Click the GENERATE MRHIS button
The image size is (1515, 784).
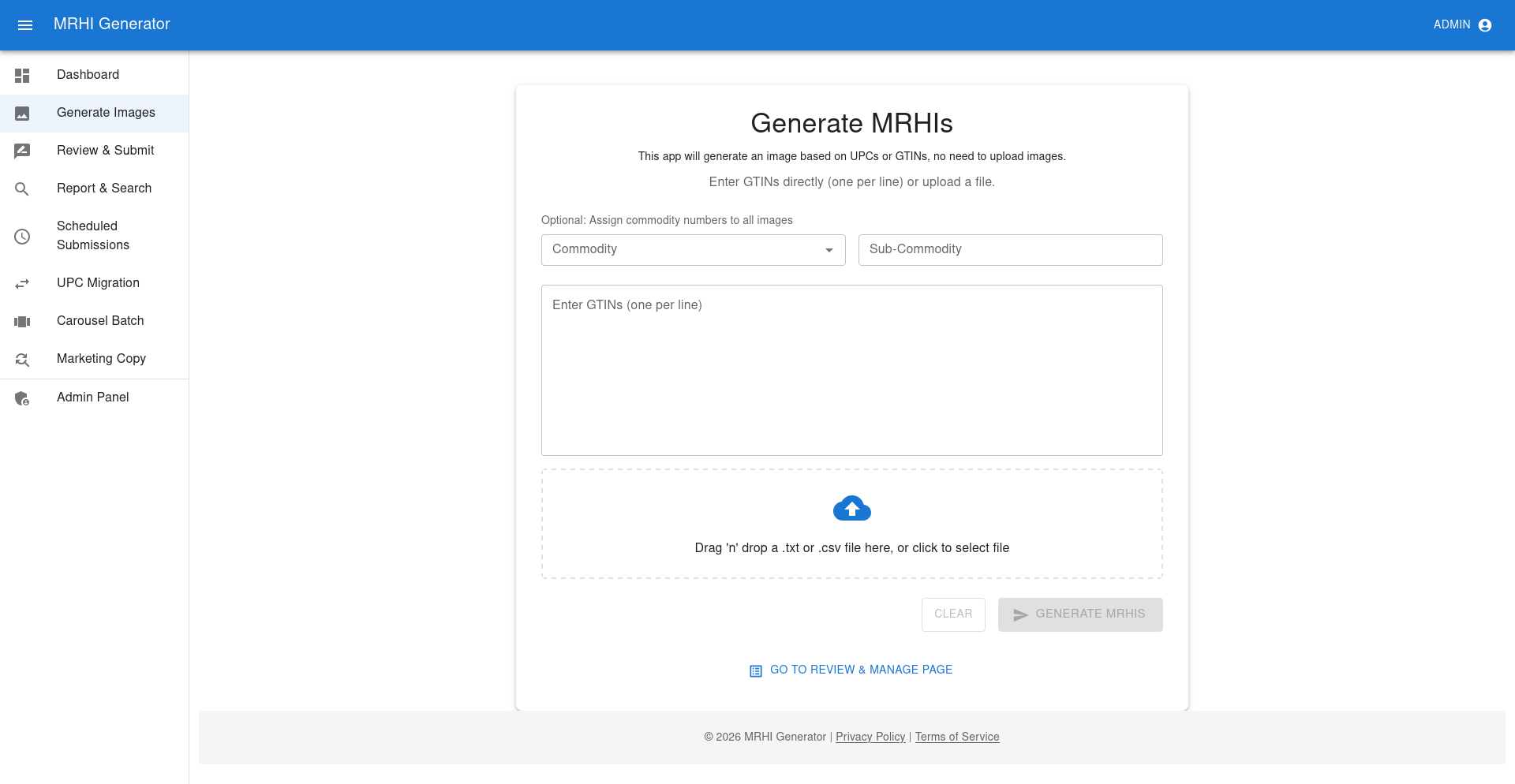pyautogui.click(x=1080, y=614)
